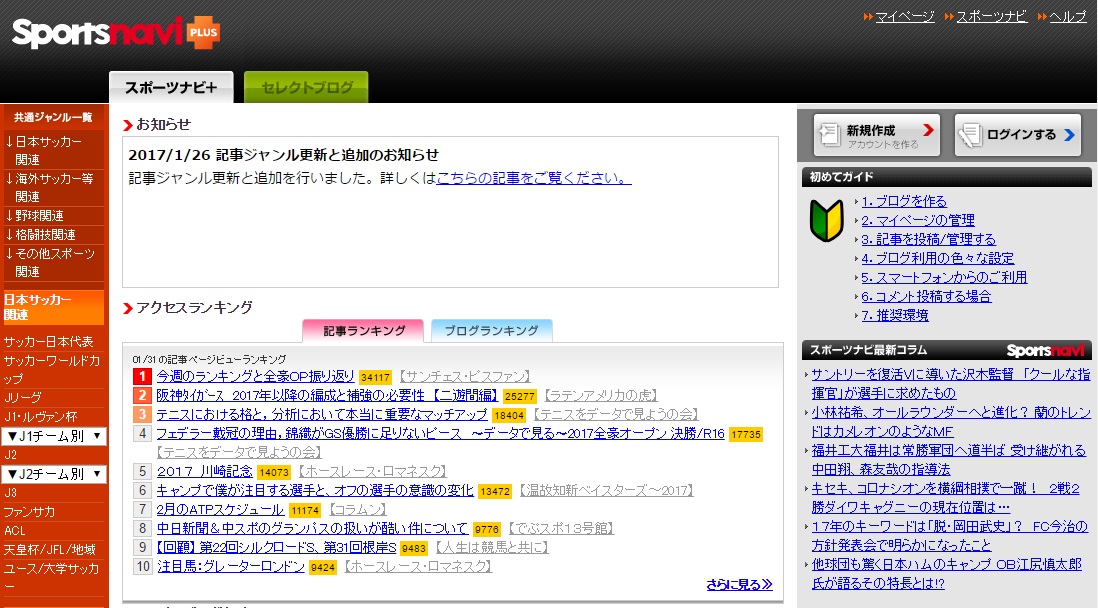Screen dimensions: 1098x608
Task: Click rank 3 number badge
Action: point(142,415)
